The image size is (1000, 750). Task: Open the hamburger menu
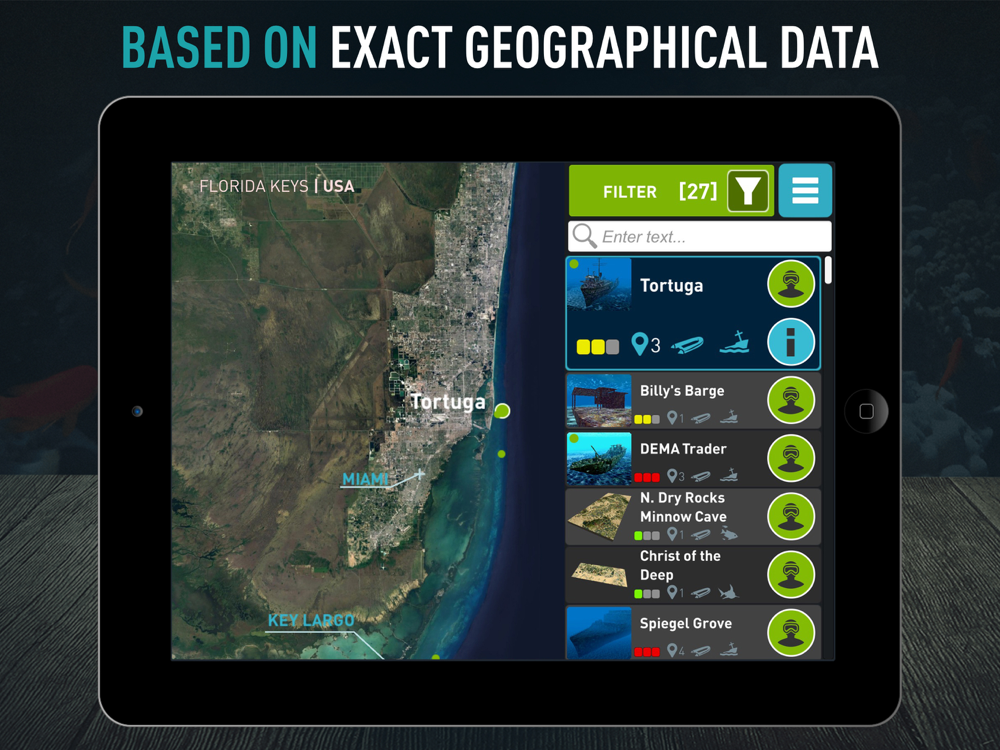[x=805, y=190]
